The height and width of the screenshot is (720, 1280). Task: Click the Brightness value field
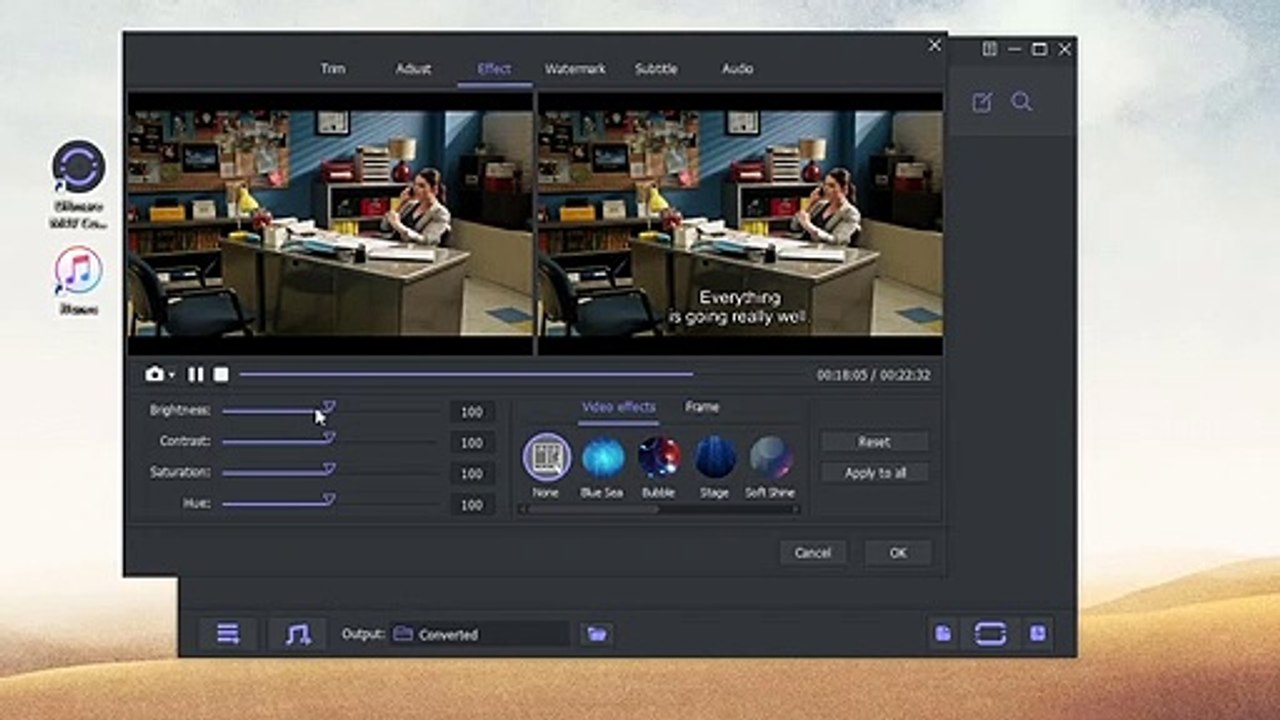(472, 412)
